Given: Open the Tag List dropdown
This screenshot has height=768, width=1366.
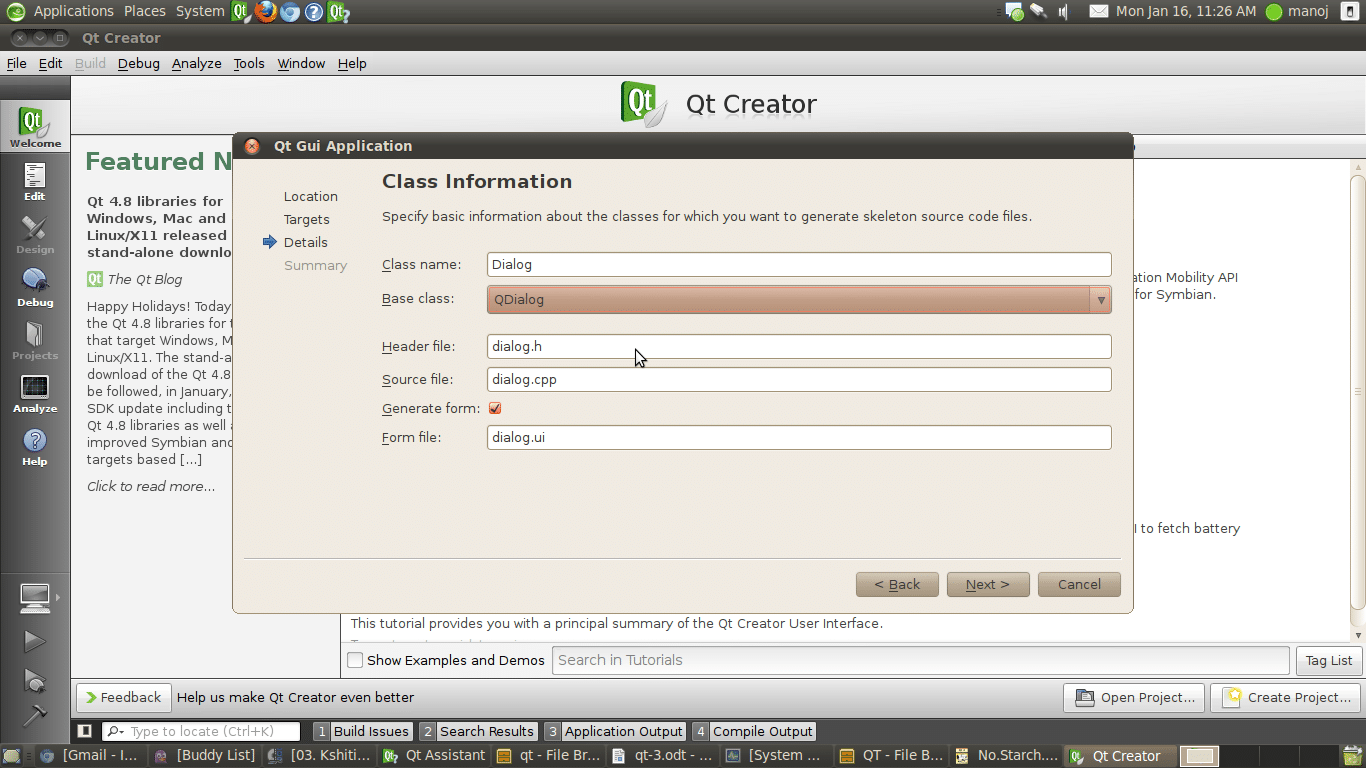Looking at the screenshot, I should tap(1328, 660).
